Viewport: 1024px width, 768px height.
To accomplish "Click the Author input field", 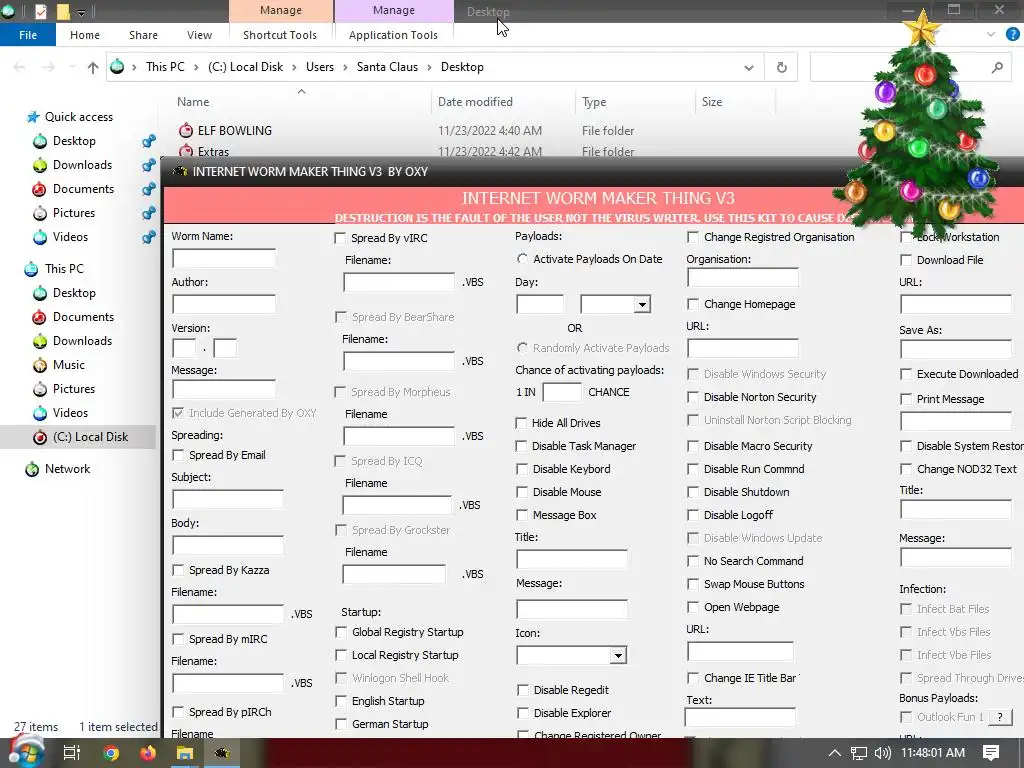I will 224,304.
